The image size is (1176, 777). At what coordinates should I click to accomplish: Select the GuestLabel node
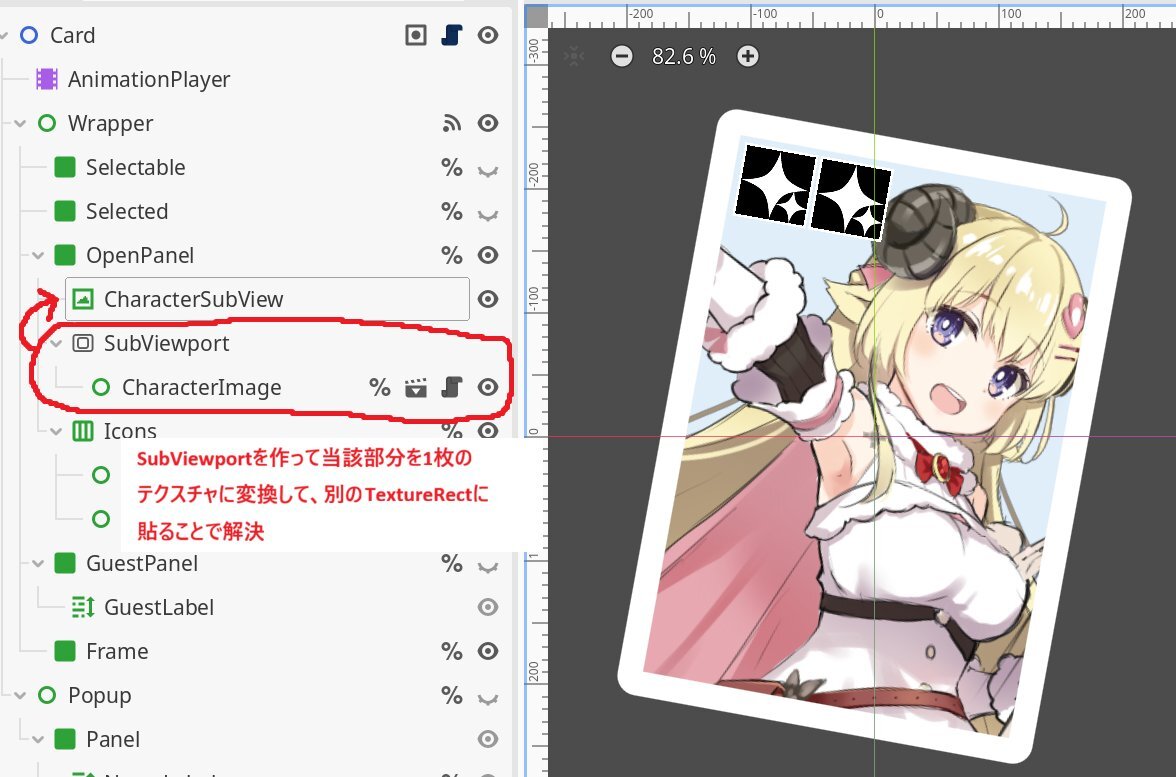tap(159, 608)
